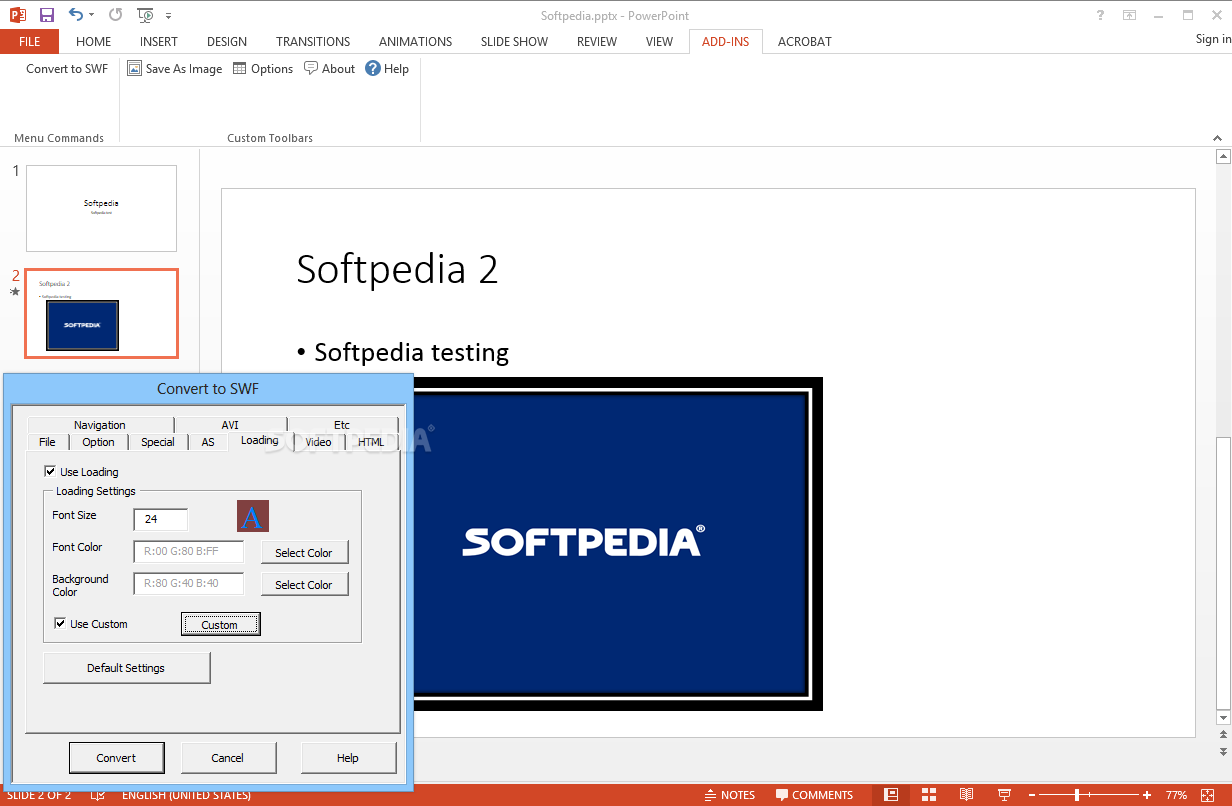Viewport: 1232px width, 806px height.
Task: Click the zoom out minus button
Action: [x=1034, y=795]
